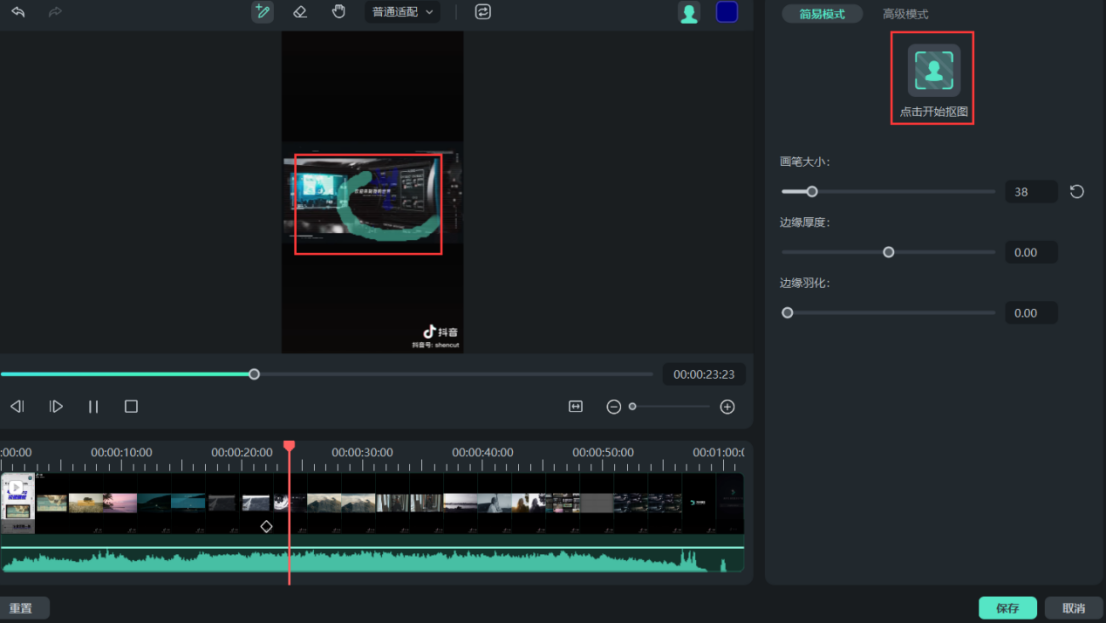This screenshot has height=623, width=1107.
Task: Select the add brush pen tool
Action: [x=262, y=12]
